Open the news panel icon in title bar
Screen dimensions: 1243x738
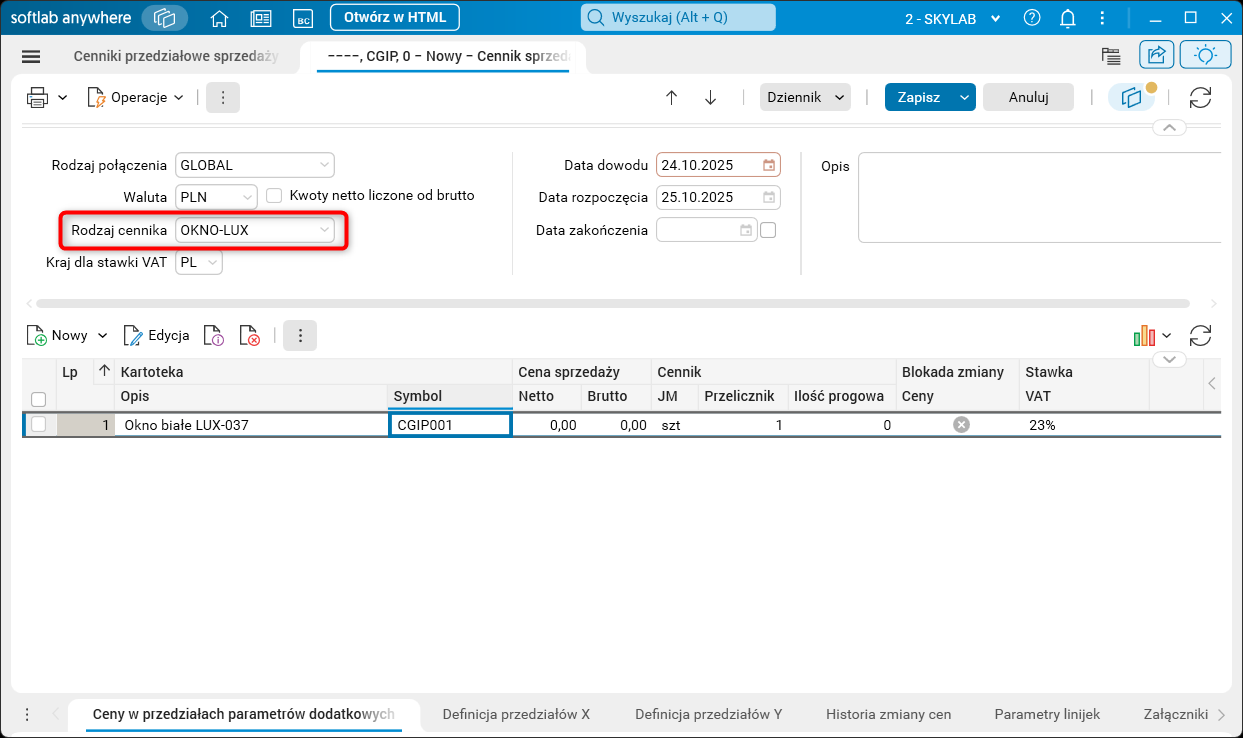coord(261,18)
